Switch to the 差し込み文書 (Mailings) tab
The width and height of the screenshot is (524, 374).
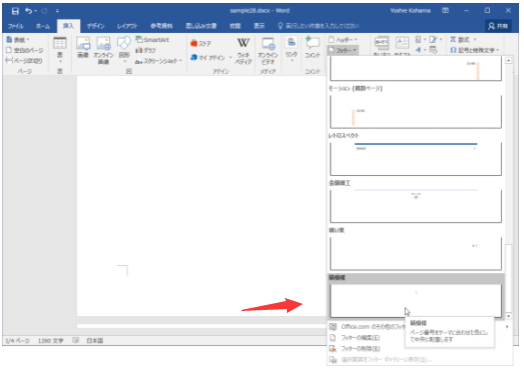(x=201, y=26)
